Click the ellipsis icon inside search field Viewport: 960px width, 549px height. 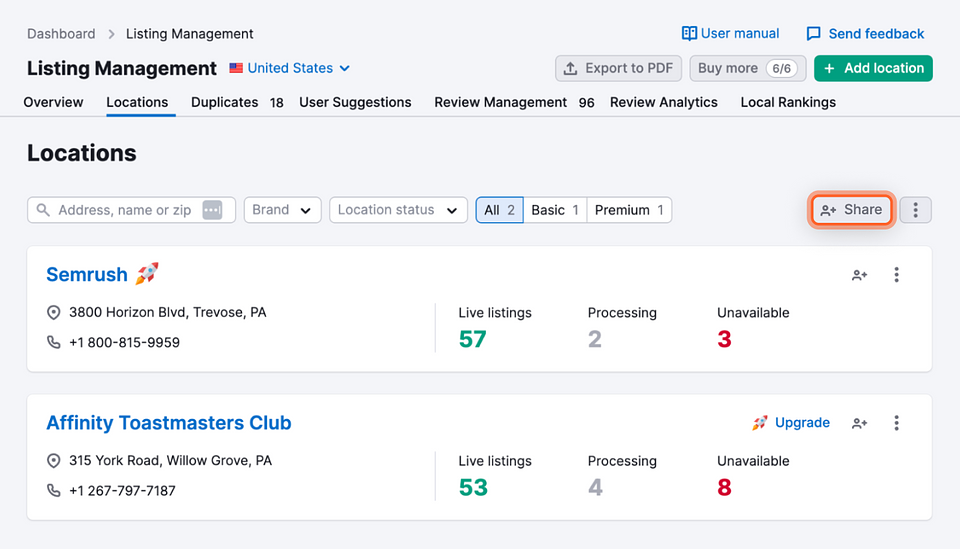212,210
